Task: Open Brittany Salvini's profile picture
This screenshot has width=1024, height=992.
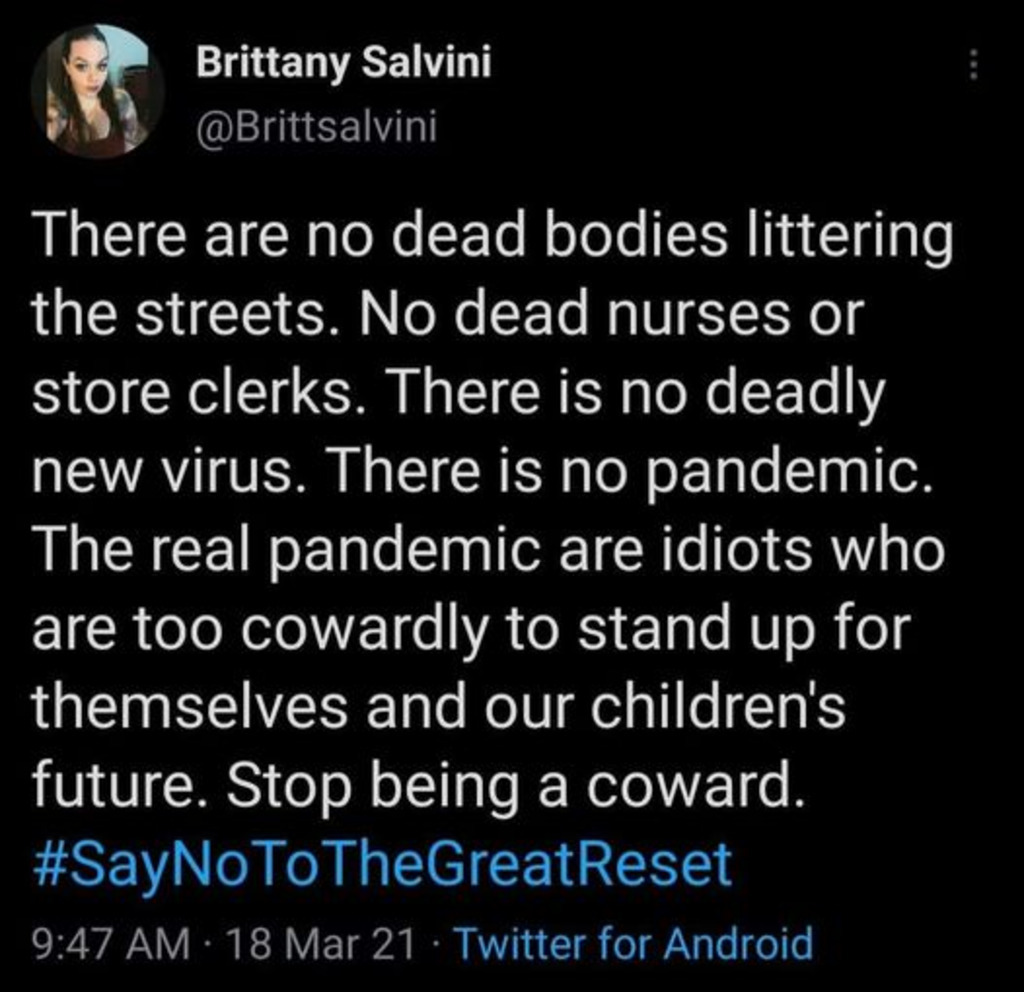Action: (98, 91)
